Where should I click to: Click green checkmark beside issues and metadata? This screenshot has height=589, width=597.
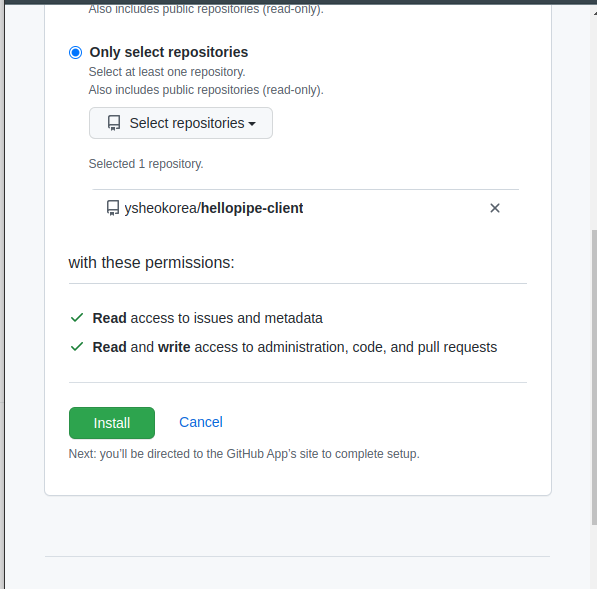77,318
